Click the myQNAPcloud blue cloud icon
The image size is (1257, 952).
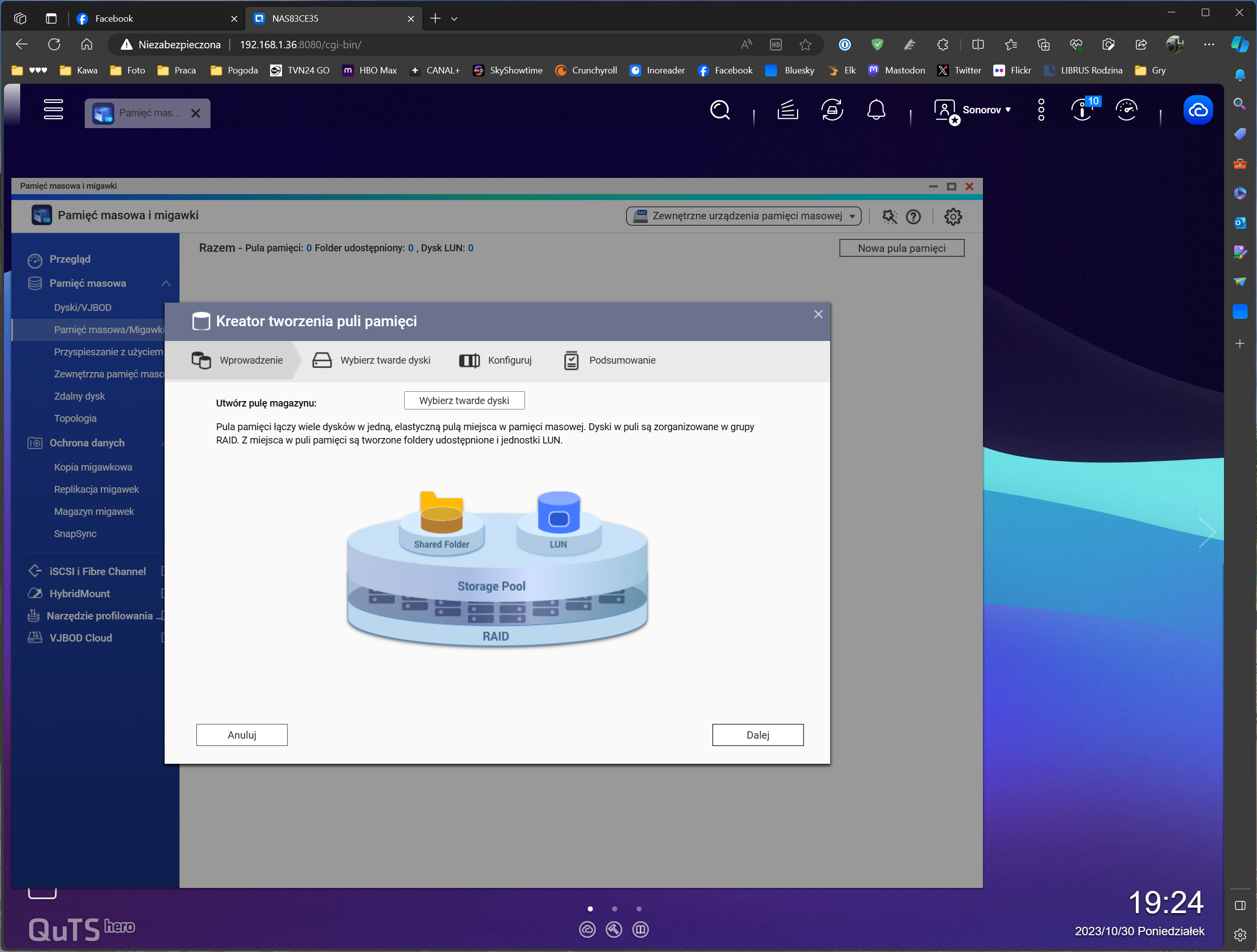[1198, 109]
